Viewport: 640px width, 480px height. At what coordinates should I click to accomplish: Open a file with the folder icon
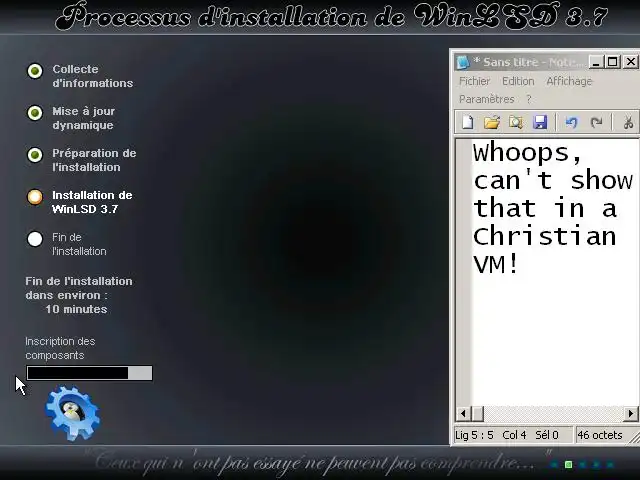[492, 122]
